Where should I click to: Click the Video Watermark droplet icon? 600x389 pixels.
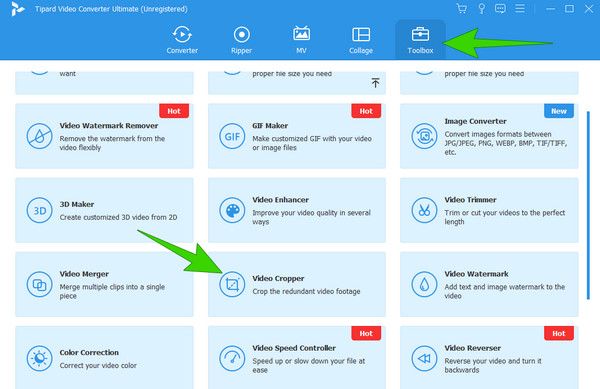424,285
